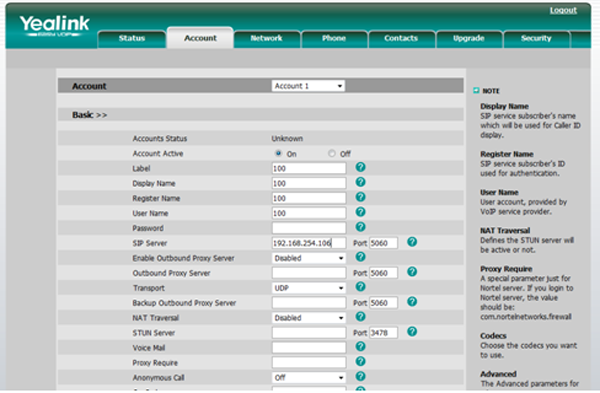The height and width of the screenshot is (393, 600).
Task: Expand Enable Outbound Proxy Server dropdown
Action: (309, 258)
